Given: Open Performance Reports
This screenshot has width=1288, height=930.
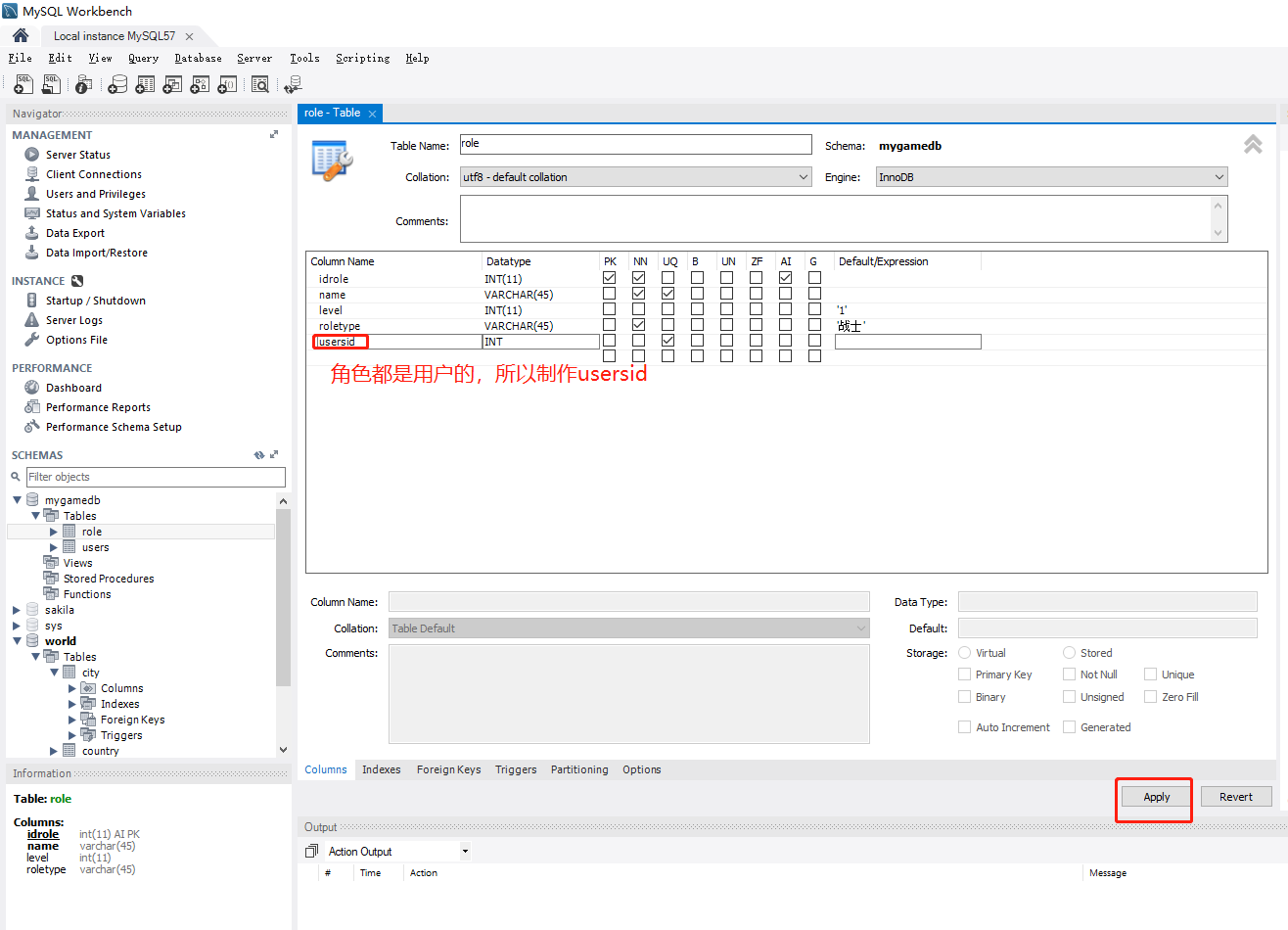Looking at the screenshot, I should (x=98, y=407).
